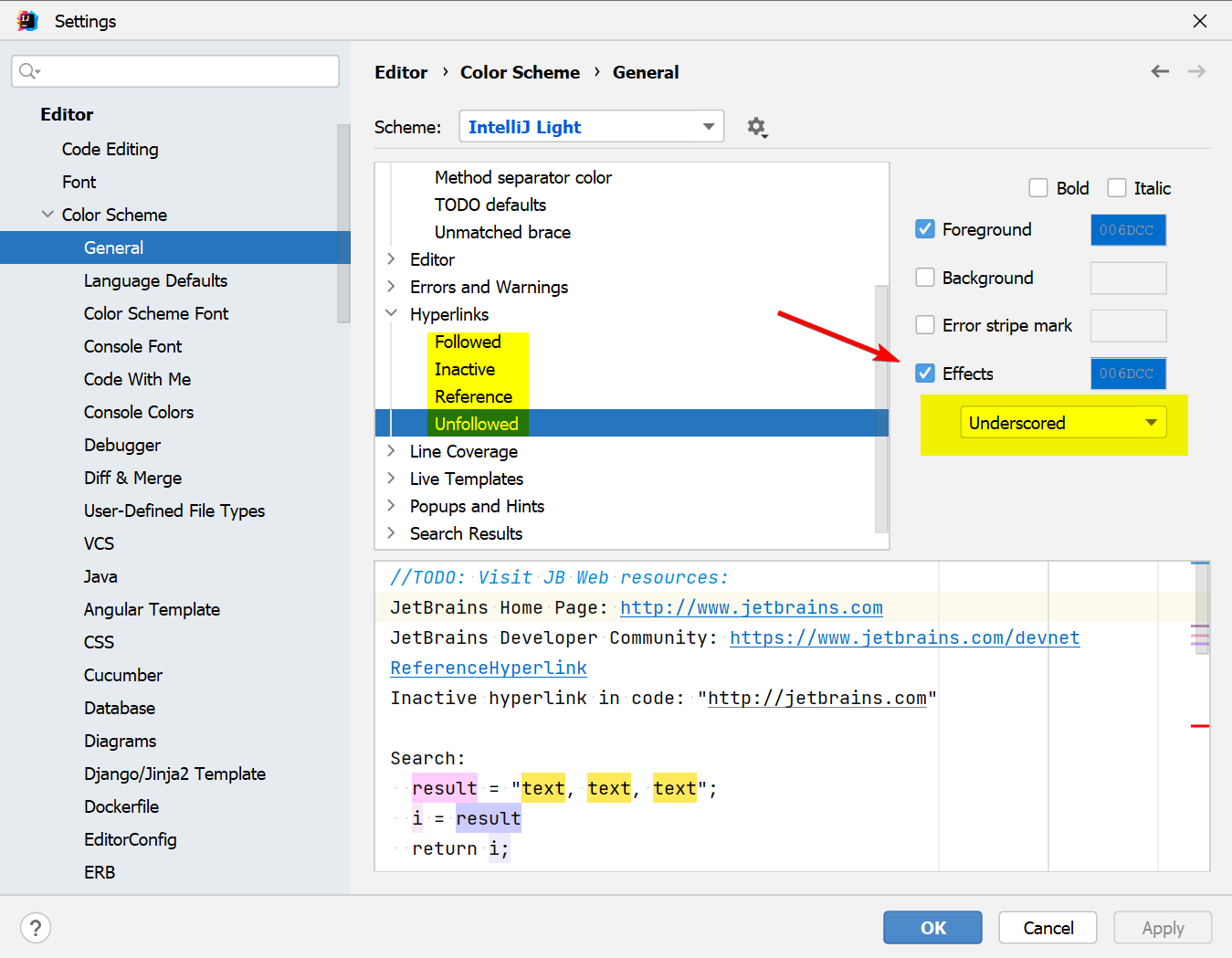Click the devnet hyperlink in preview

pyautogui.click(x=905, y=637)
